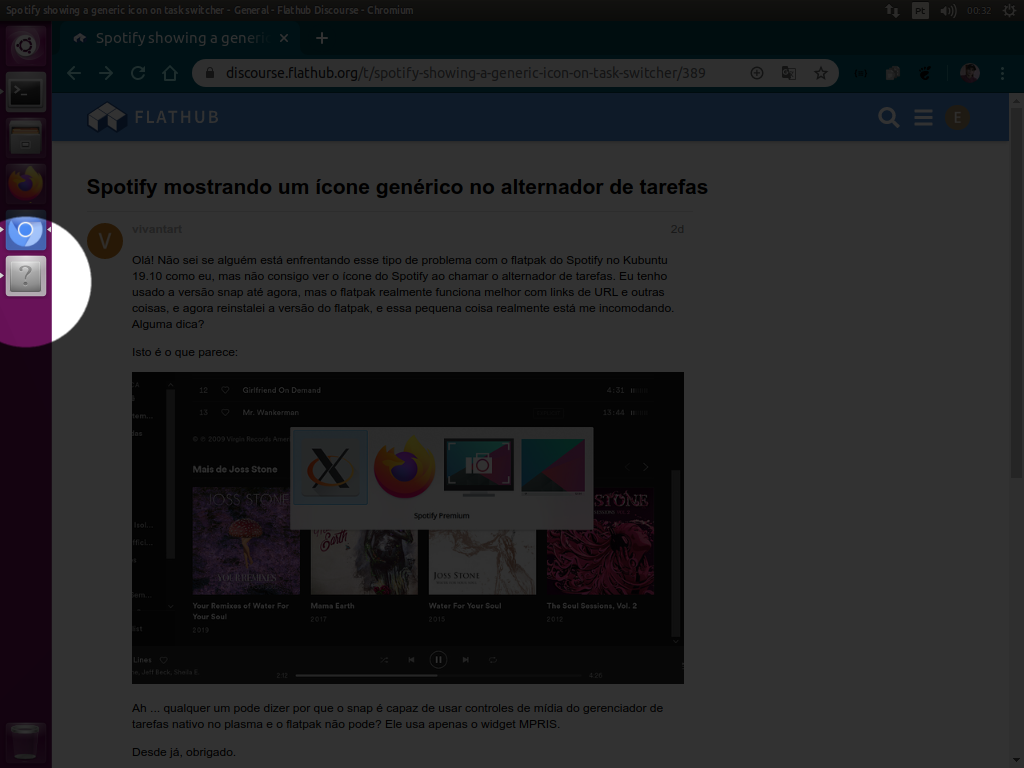Image resolution: width=1024 pixels, height=768 pixels.
Task: Open the 00:32 clock menu
Action: [x=979, y=10]
